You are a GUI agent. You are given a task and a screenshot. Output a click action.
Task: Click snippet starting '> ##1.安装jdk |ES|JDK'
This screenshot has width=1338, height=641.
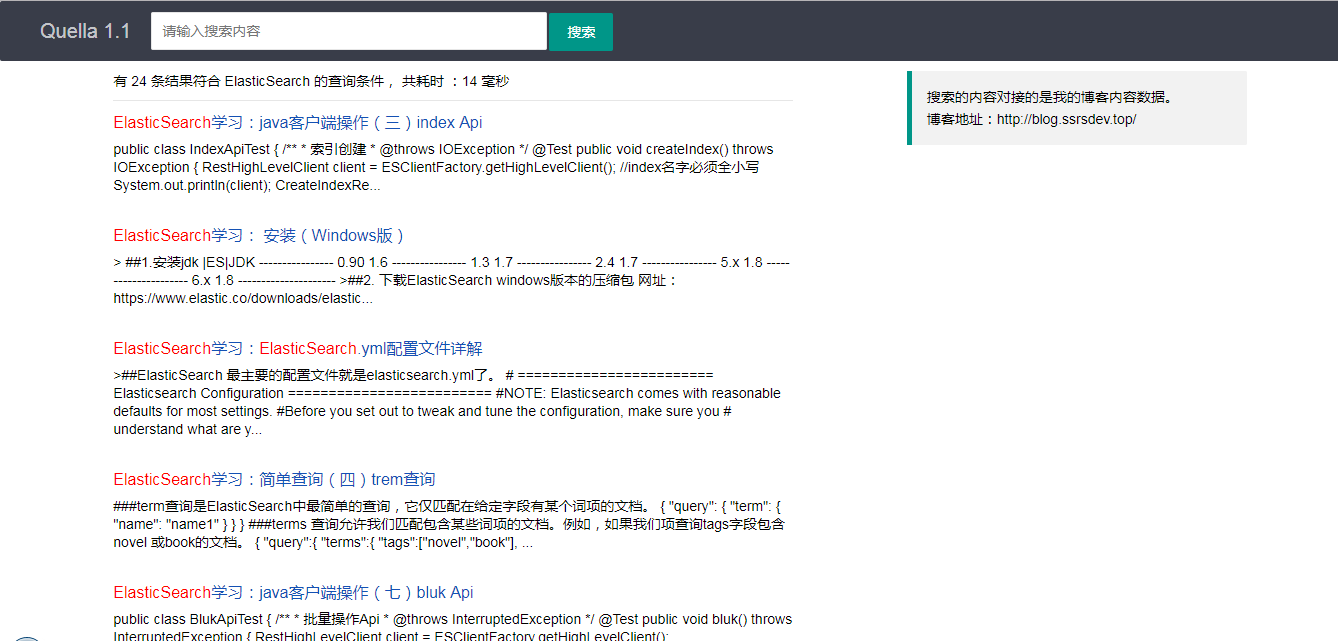(x=452, y=280)
